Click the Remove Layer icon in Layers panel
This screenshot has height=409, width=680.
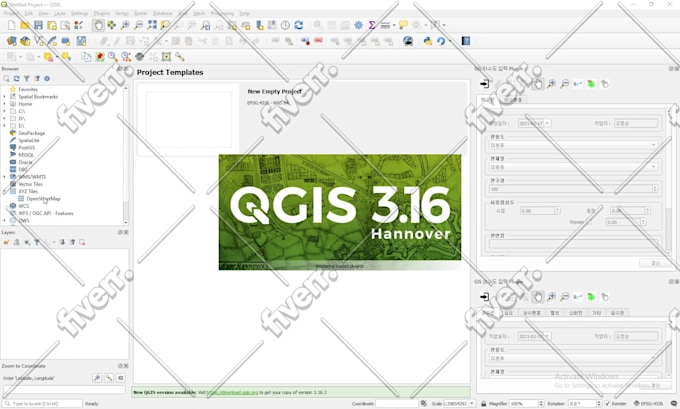click(x=82, y=242)
